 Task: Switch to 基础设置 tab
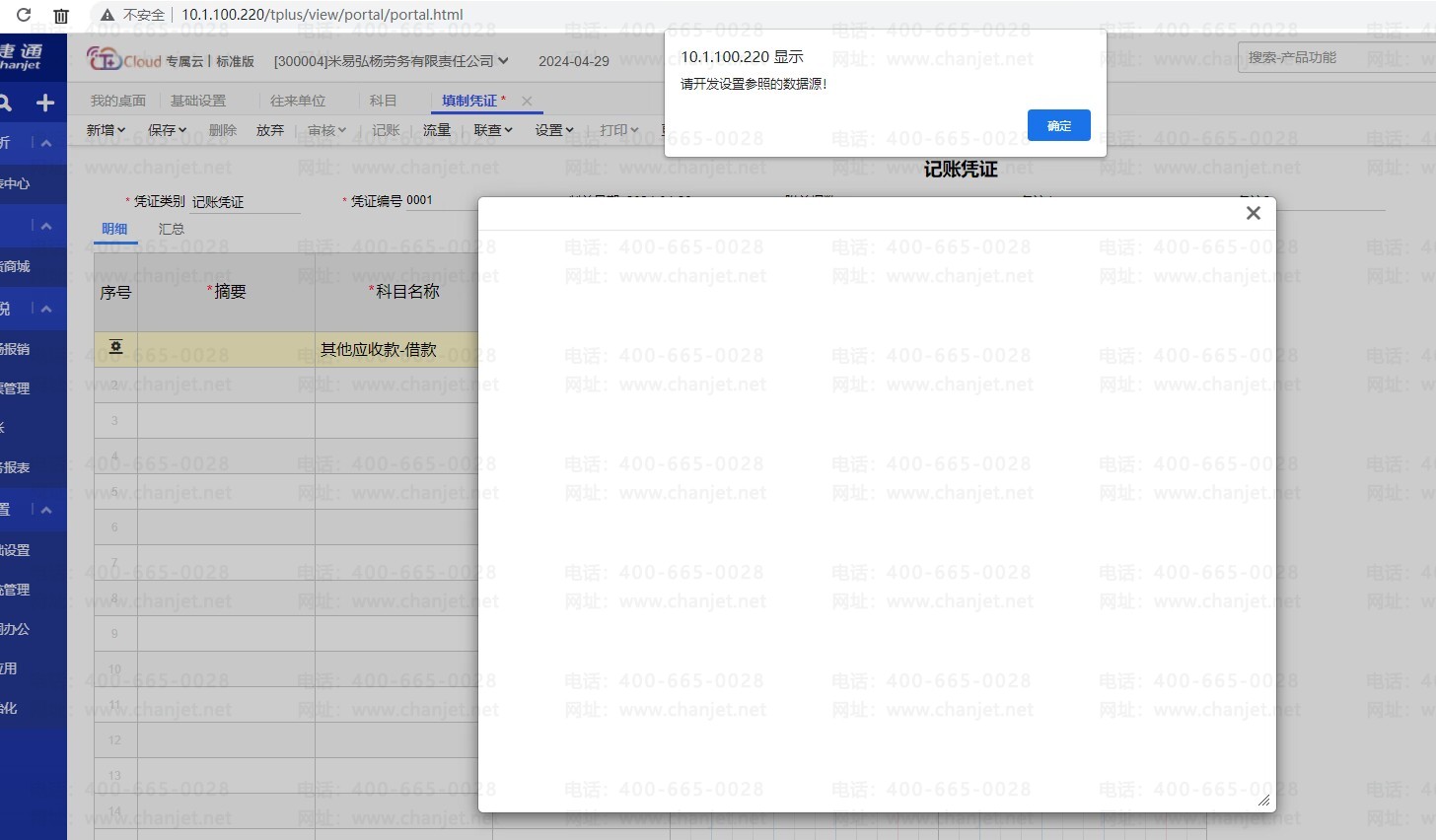pyautogui.click(x=198, y=101)
